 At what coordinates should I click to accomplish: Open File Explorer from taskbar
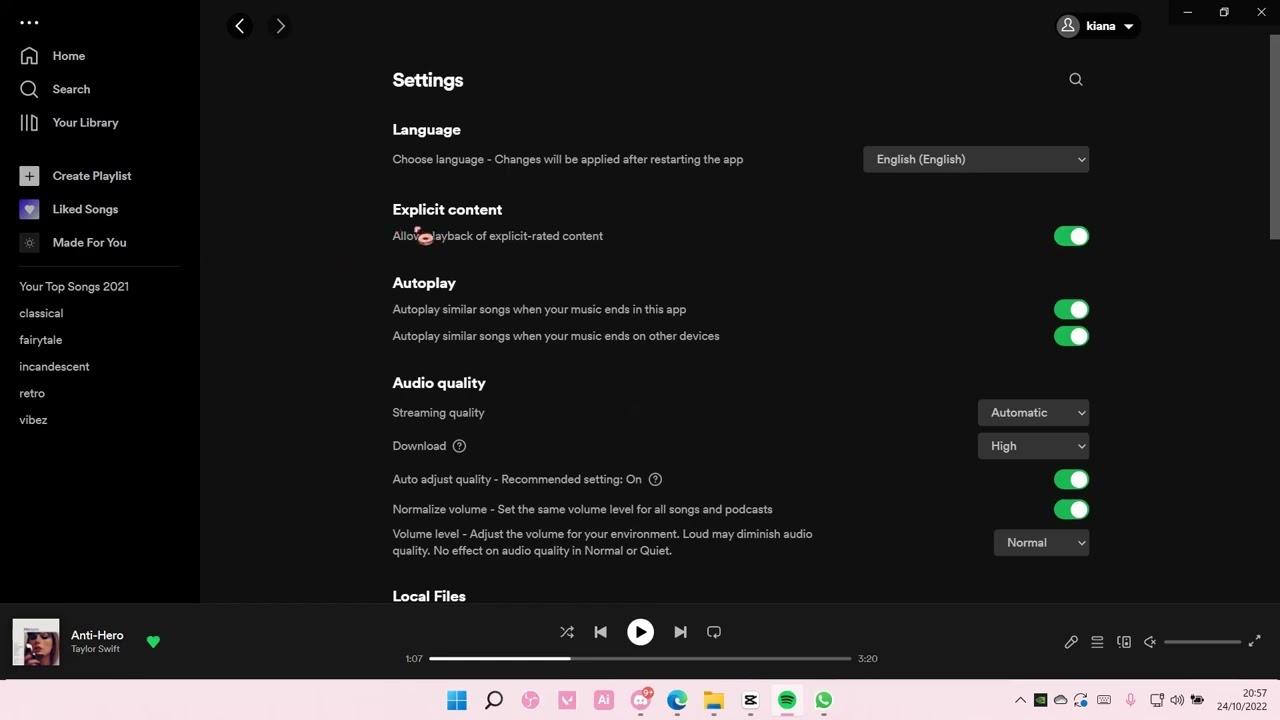click(713, 700)
